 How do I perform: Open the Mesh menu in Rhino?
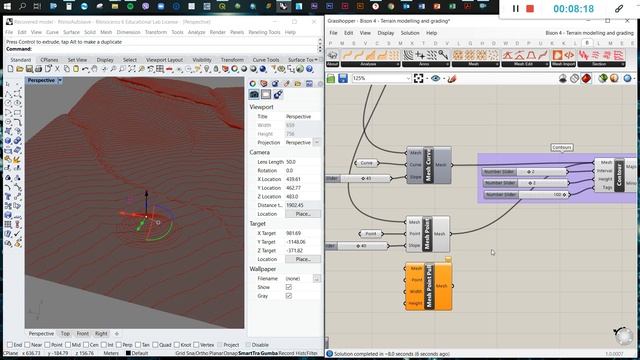click(x=106, y=32)
